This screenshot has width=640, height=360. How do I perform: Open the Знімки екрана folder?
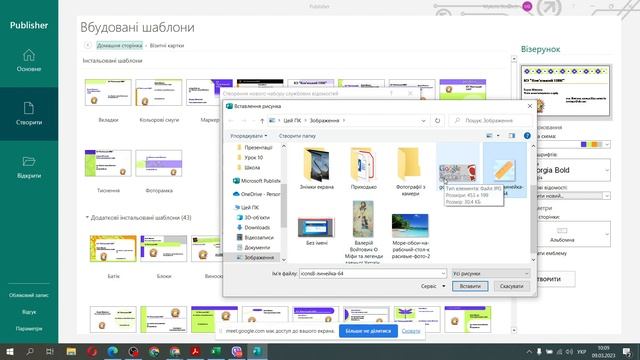click(x=317, y=169)
